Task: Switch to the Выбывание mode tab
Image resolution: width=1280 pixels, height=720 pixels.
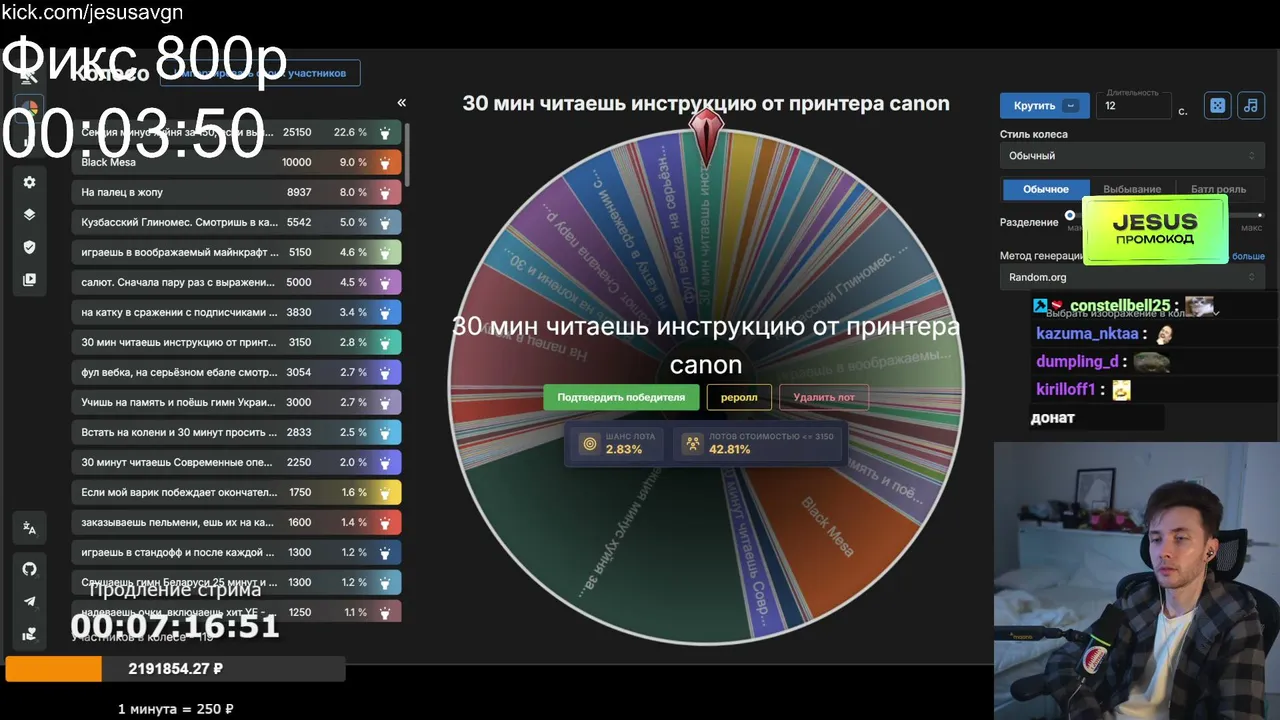Action: tap(1132, 189)
